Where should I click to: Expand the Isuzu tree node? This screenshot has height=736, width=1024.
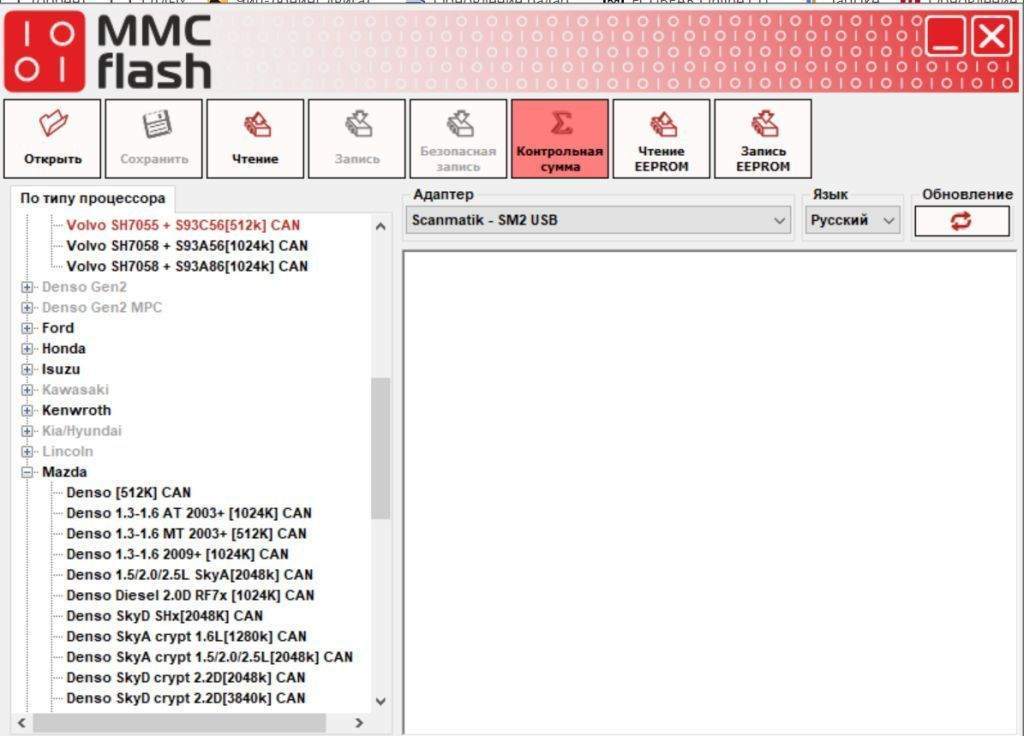tap(27, 369)
